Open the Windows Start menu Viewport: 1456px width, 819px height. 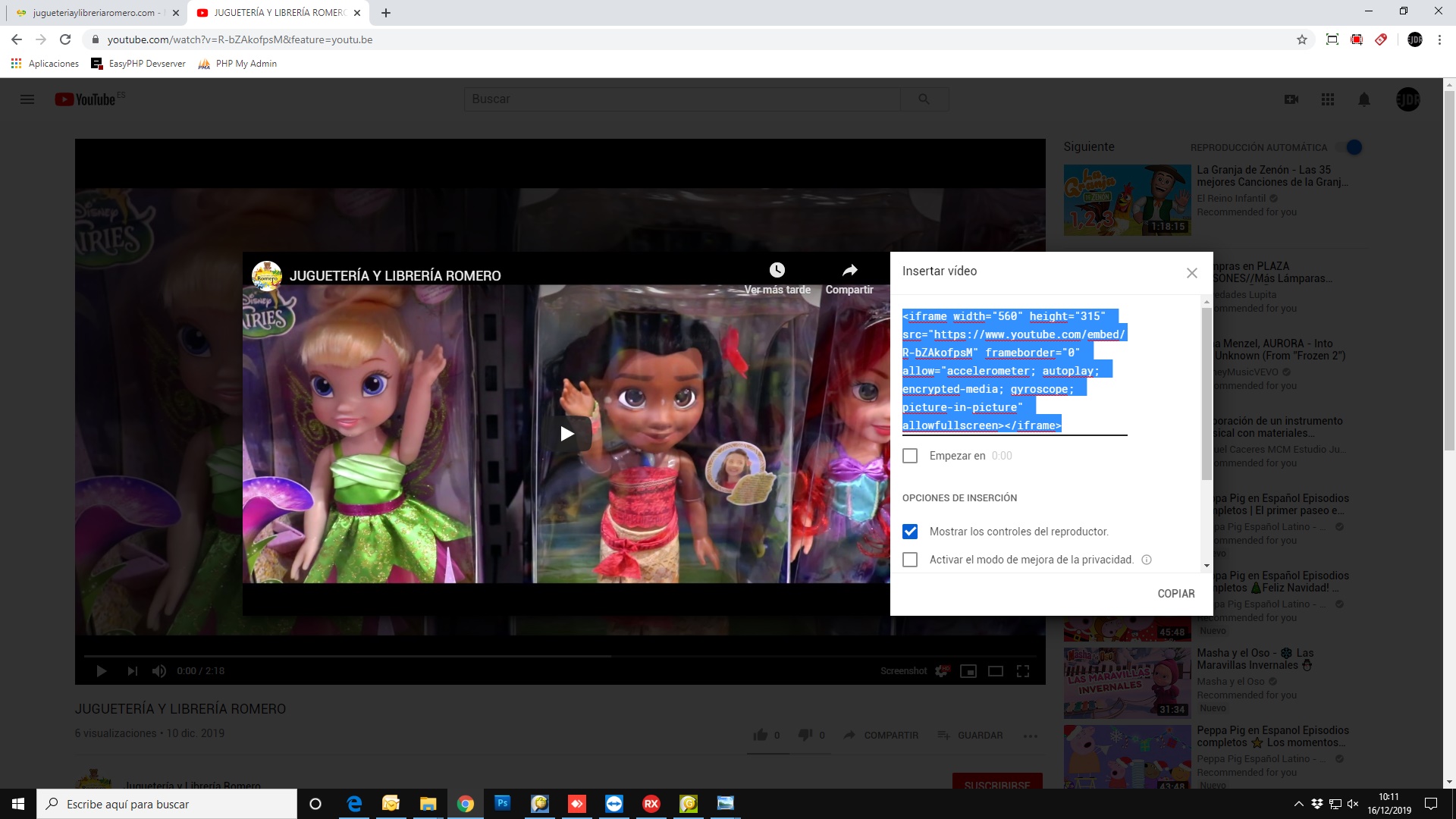click(x=18, y=804)
